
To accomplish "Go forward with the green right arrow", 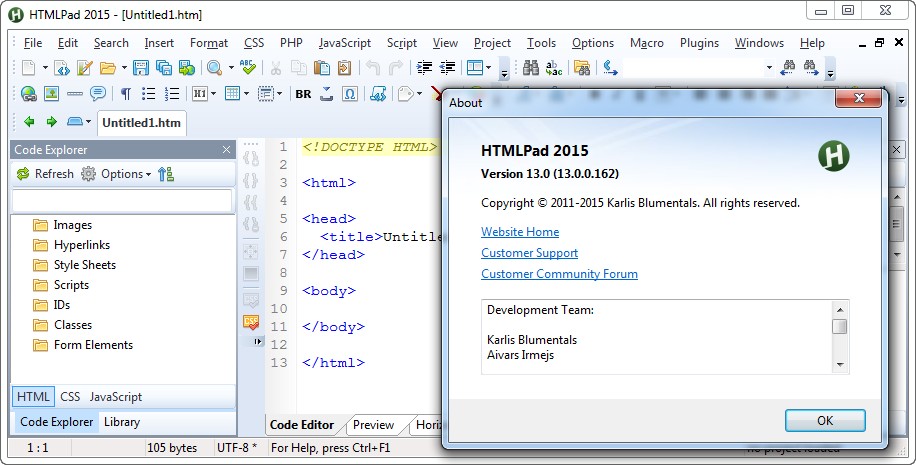I will tap(51, 122).
